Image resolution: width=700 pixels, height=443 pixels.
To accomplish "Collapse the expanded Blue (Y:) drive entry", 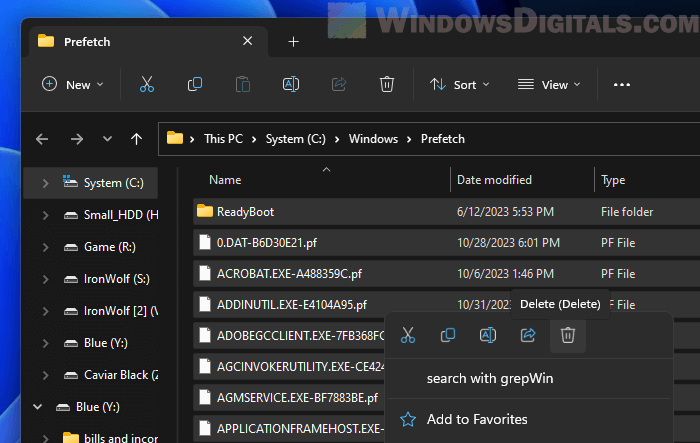I will pos(38,407).
